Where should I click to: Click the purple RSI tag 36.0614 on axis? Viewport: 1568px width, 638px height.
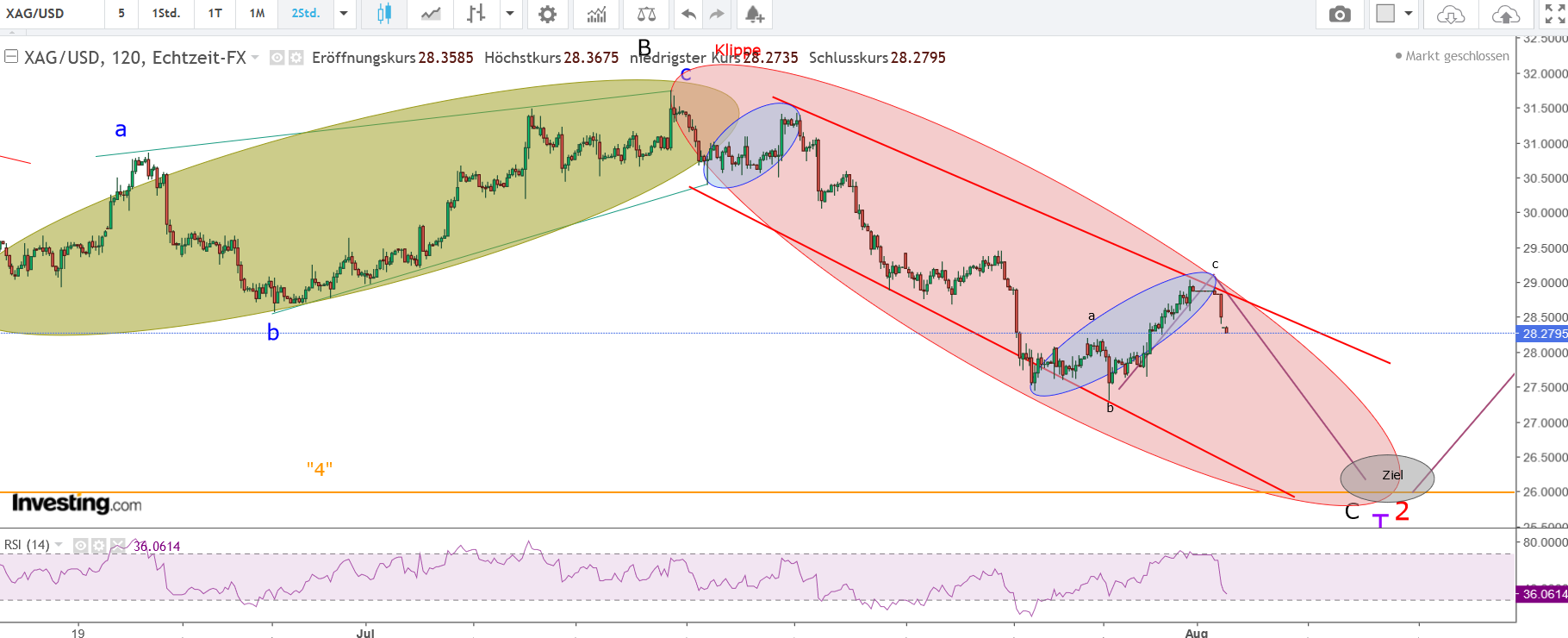1543,594
